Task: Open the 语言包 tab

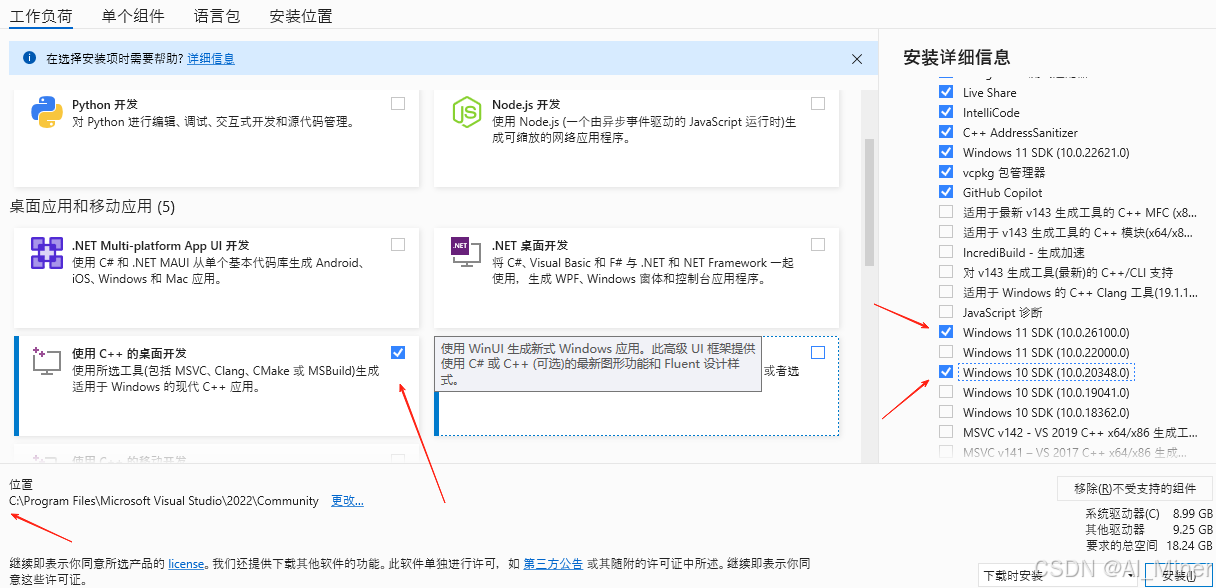Action: [x=217, y=16]
